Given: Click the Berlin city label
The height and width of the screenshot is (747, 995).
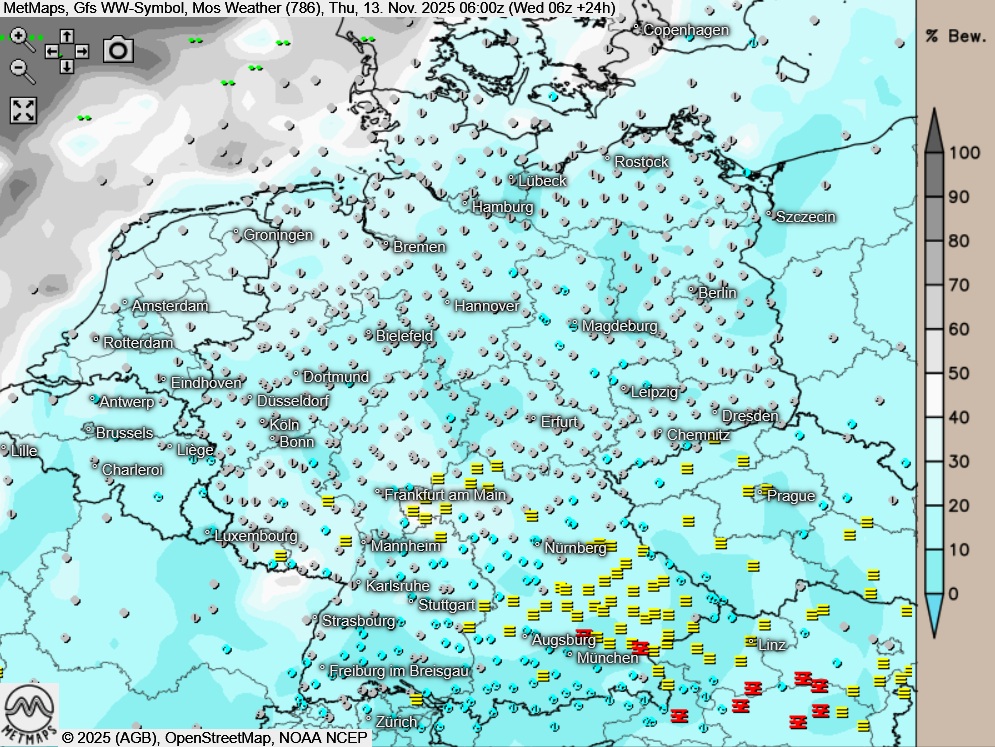Looking at the screenshot, I should (717, 293).
